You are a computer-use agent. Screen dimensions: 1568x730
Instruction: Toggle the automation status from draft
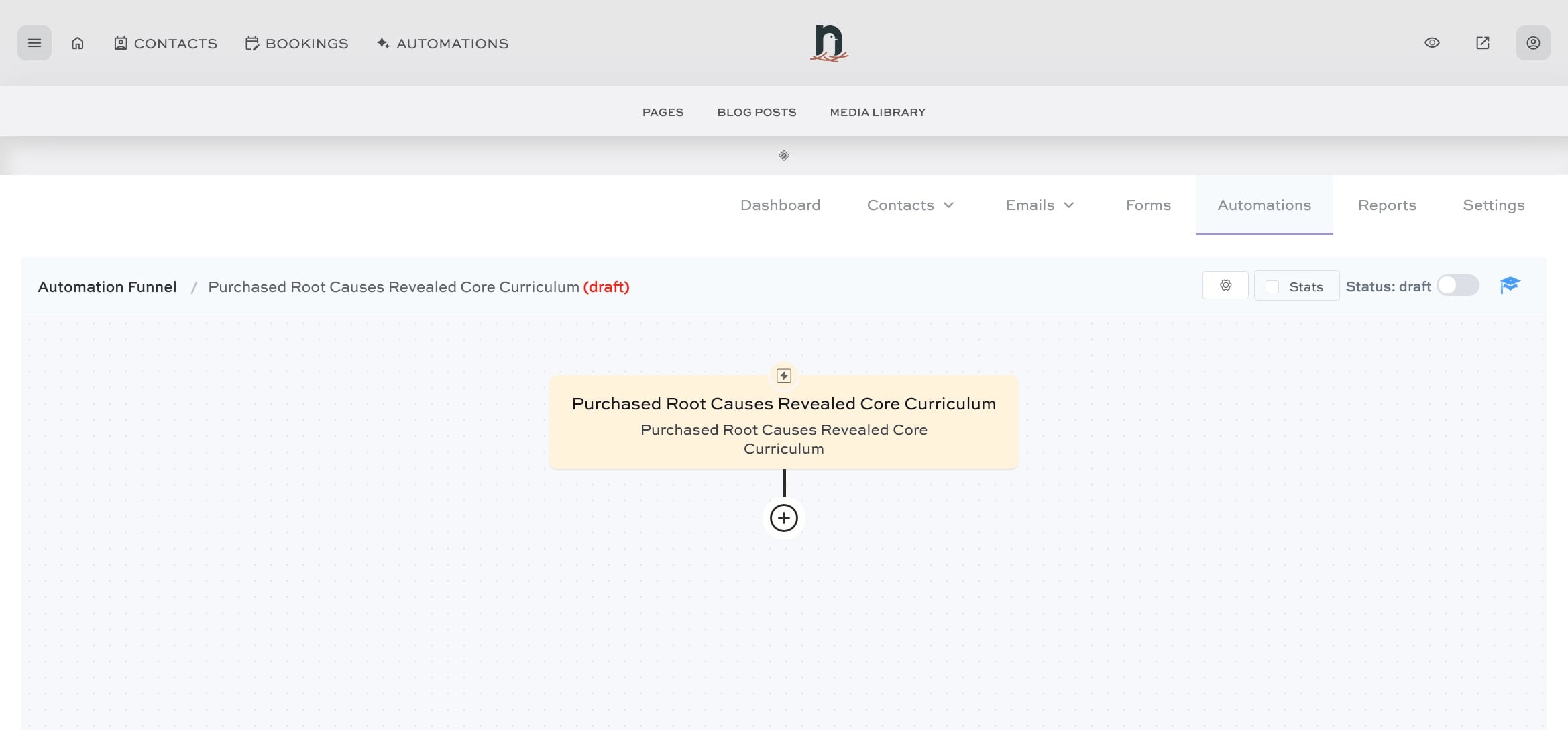tap(1457, 285)
